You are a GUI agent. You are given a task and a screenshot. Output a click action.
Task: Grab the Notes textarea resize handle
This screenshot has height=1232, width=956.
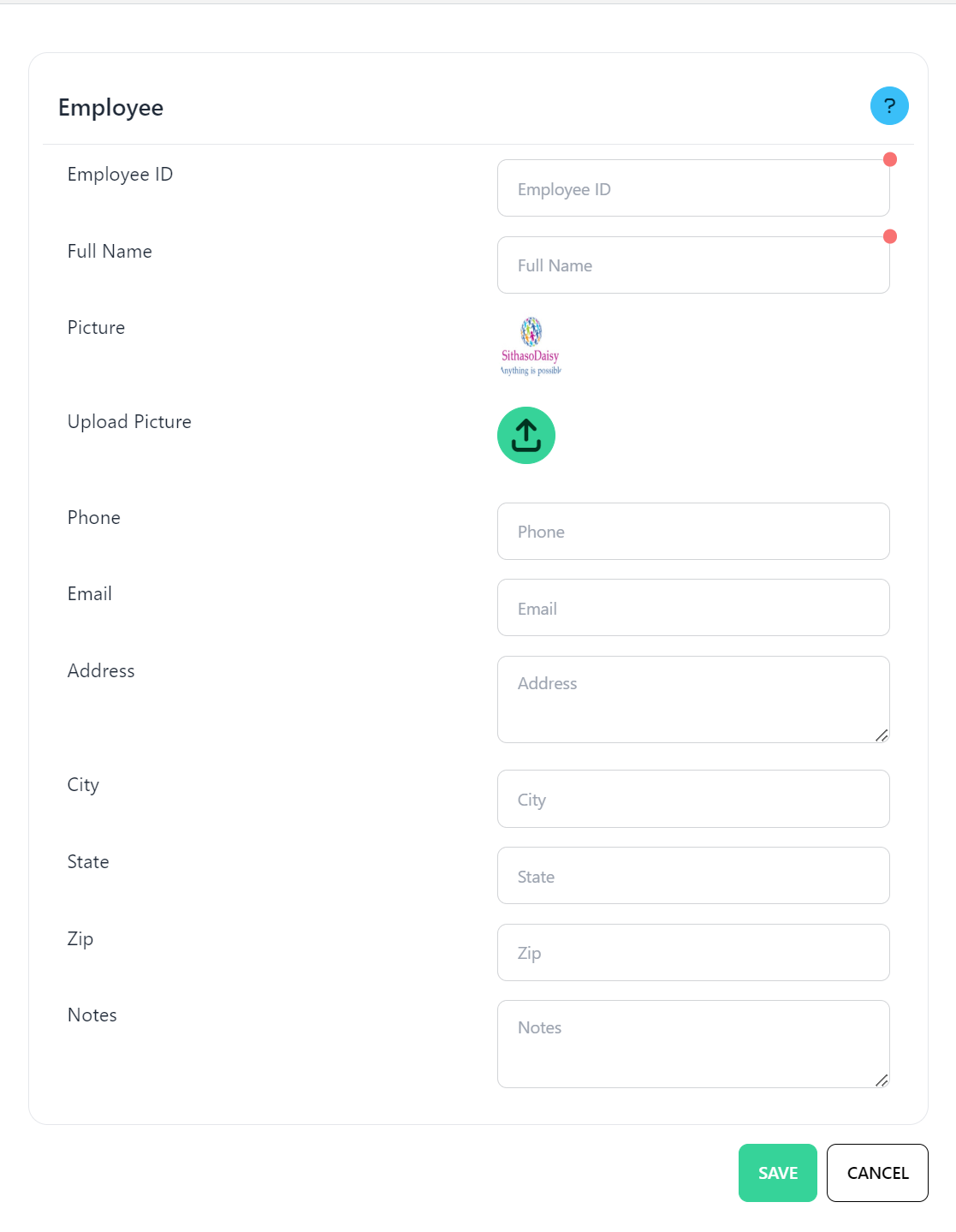882,1080
